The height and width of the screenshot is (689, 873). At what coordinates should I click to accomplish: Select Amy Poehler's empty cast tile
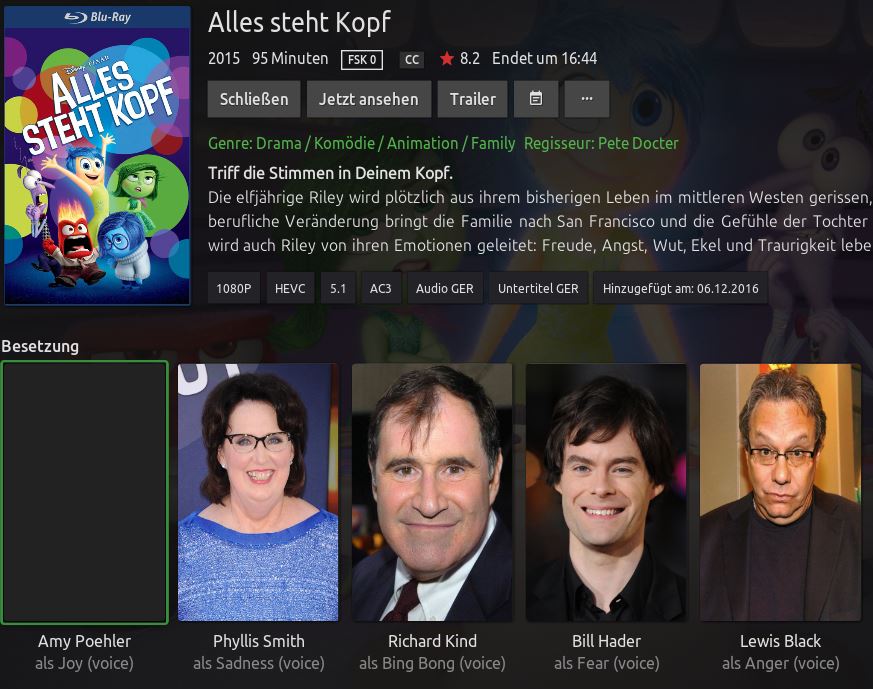pyautogui.click(x=85, y=492)
